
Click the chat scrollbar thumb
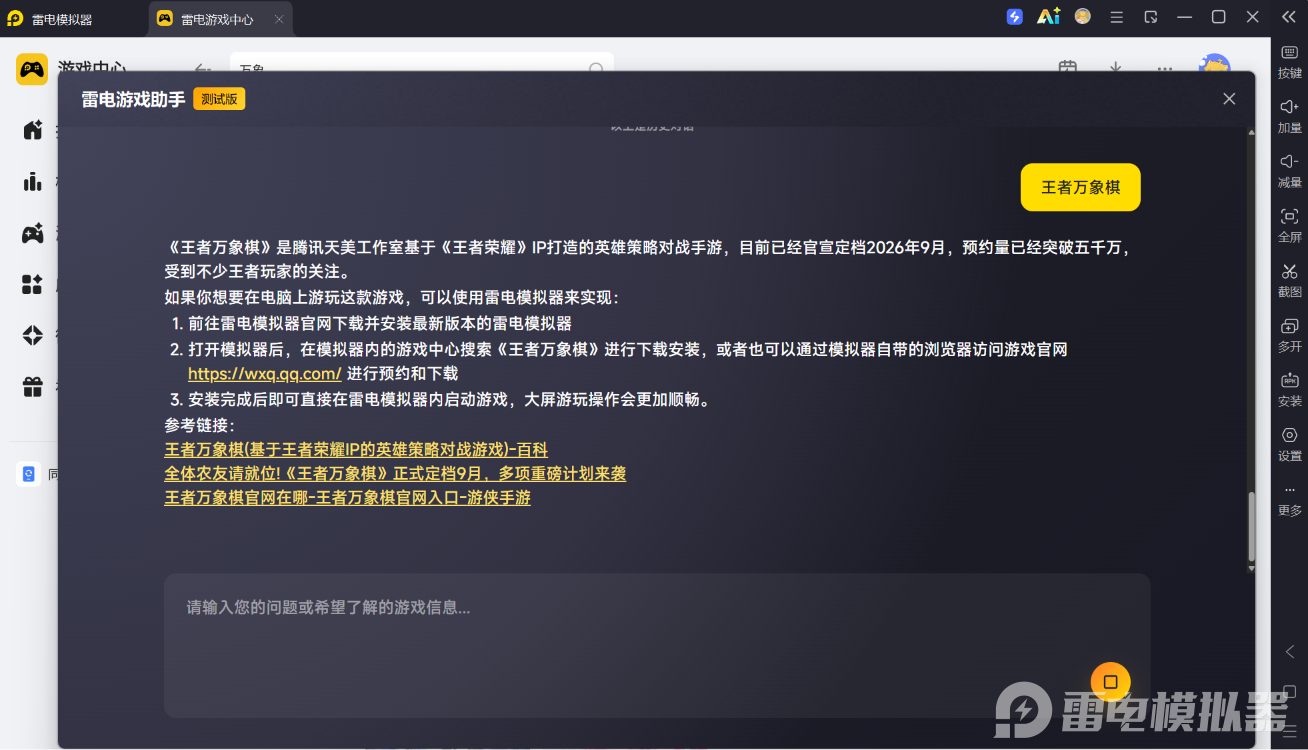[x=1250, y=528]
